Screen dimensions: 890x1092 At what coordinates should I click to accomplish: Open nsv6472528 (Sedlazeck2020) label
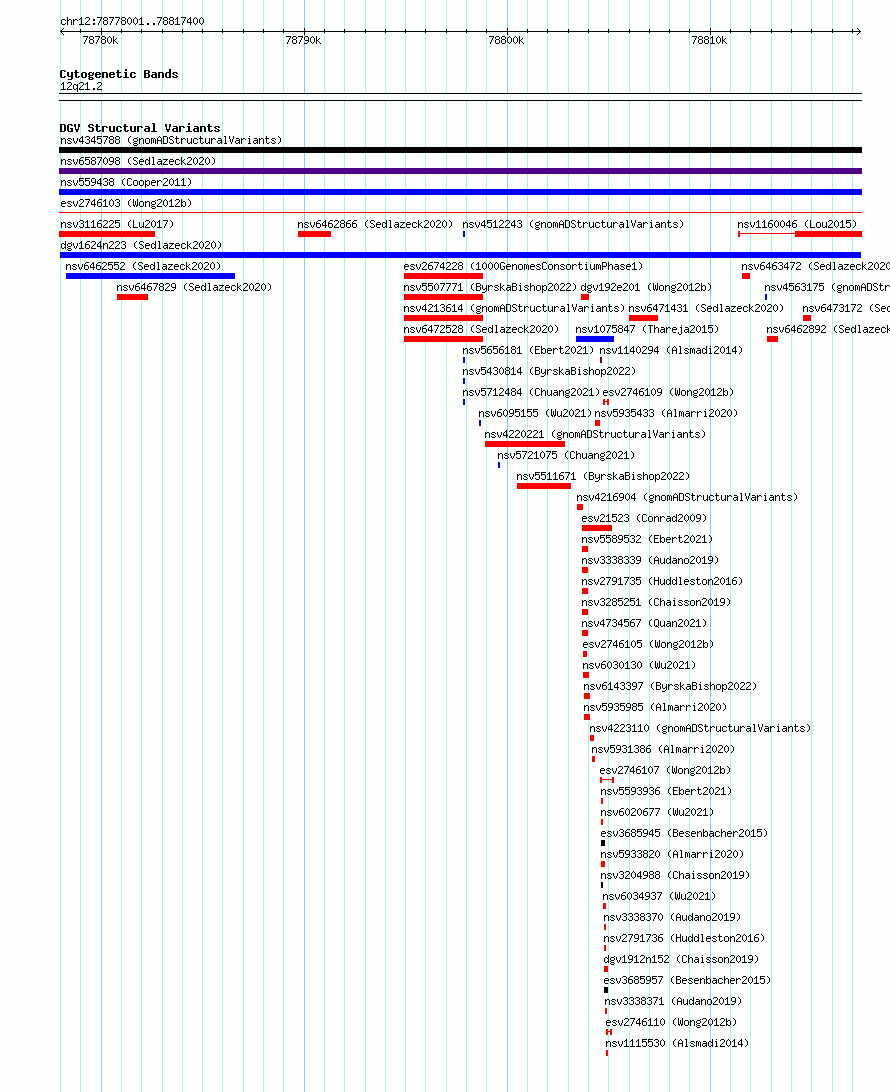click(481, 329)
